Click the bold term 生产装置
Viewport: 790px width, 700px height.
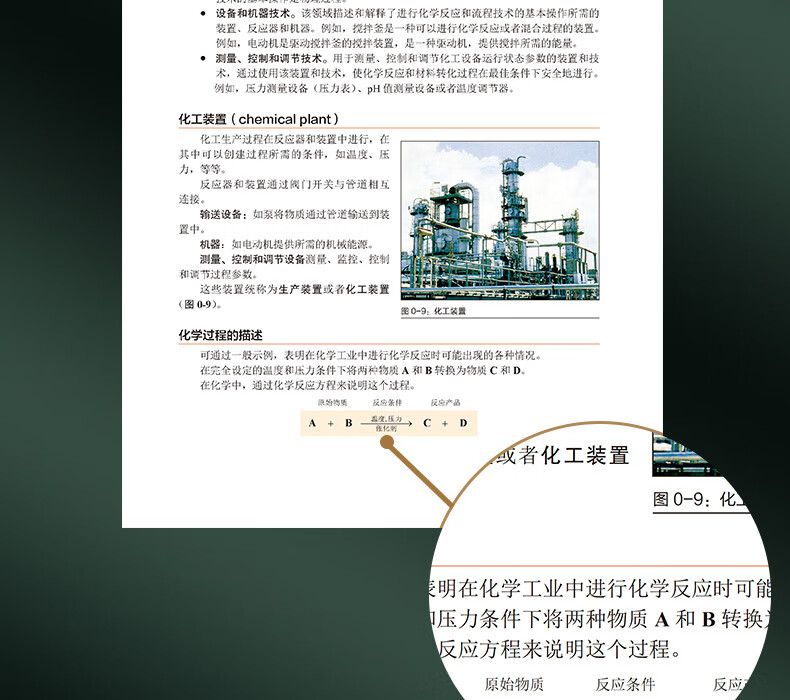[298, 289]
